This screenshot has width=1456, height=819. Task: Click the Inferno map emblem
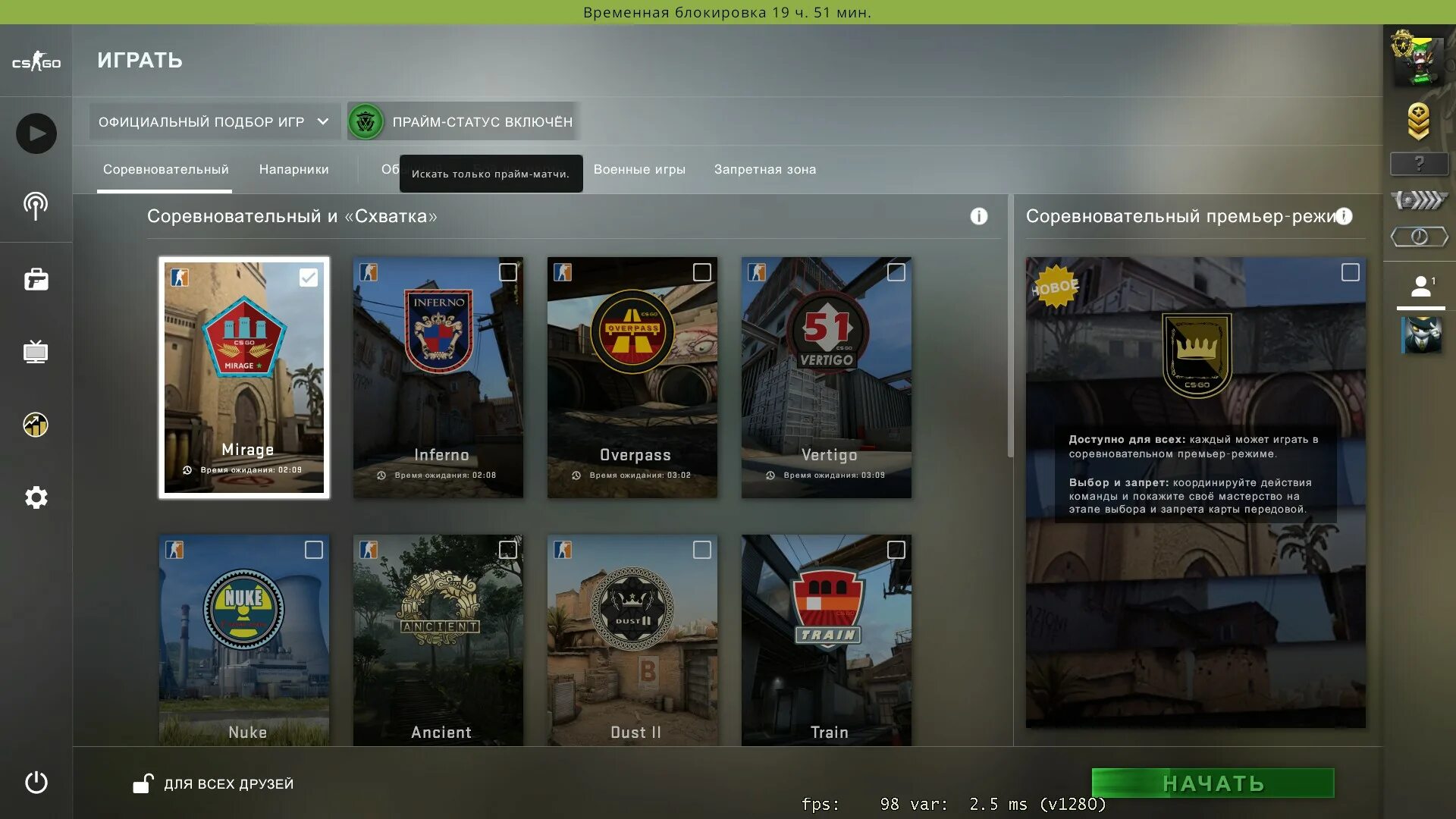(438, 330)
